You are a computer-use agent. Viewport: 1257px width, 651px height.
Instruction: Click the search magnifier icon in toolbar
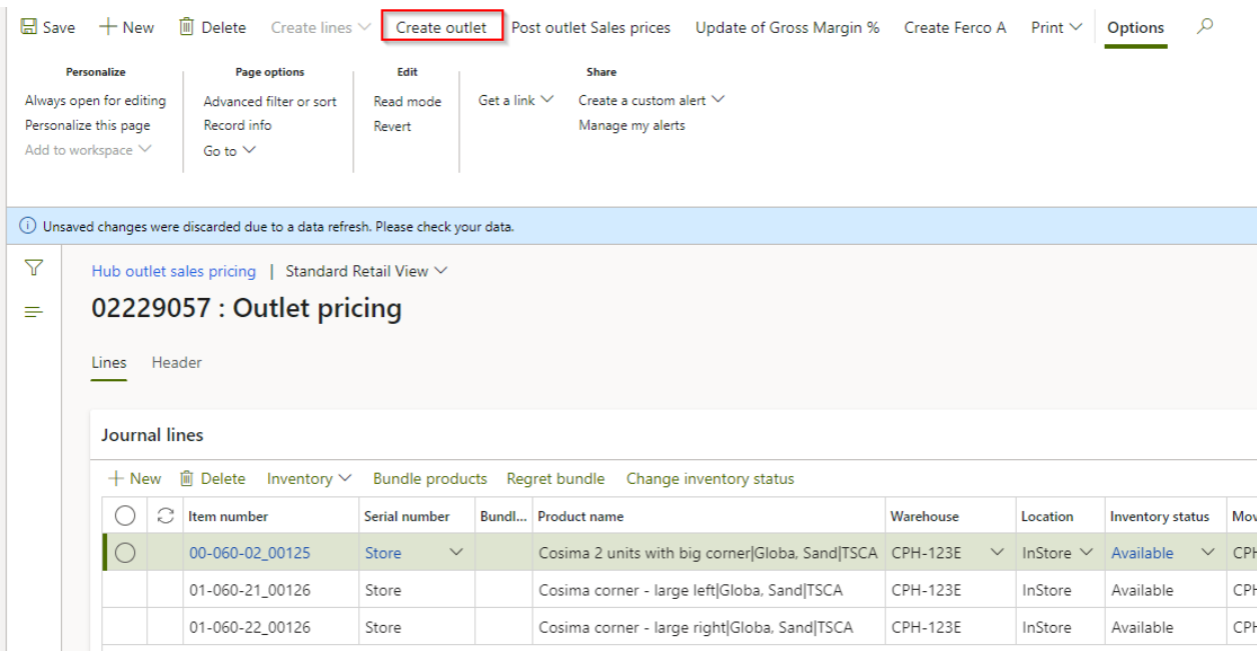[1205, 27]
